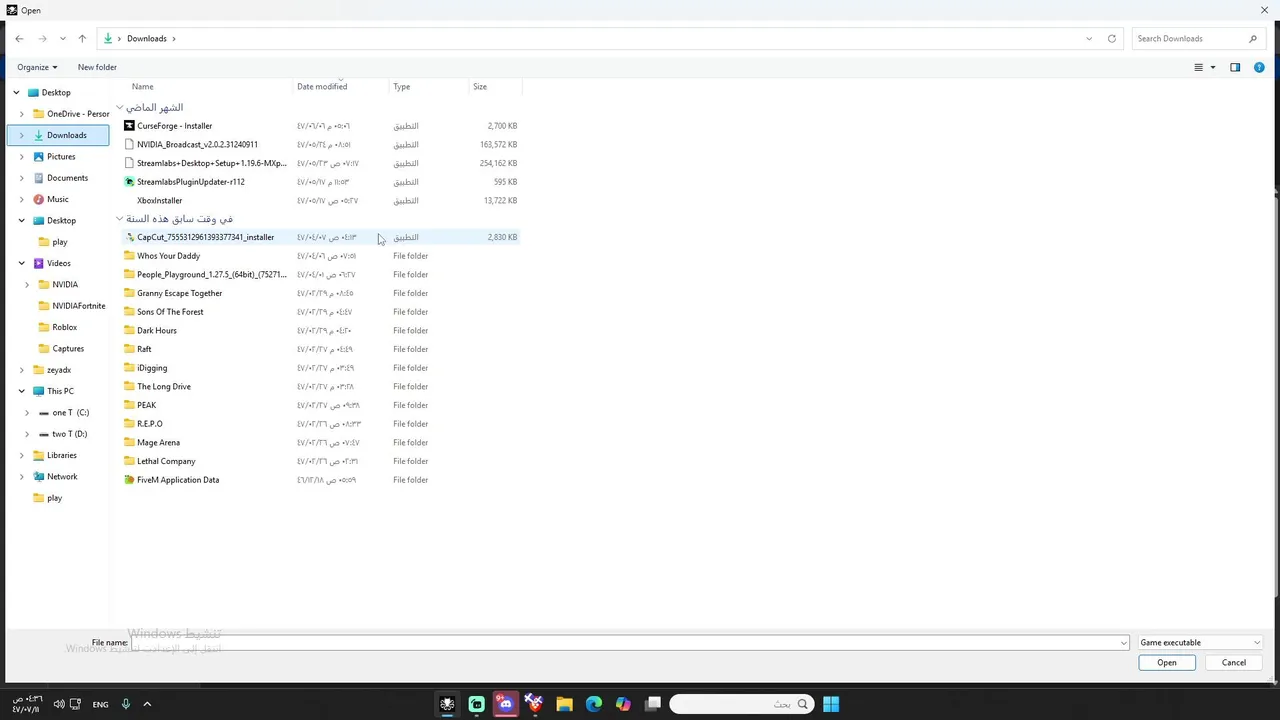The height and width of the screenshot is (720, 1280).
Task: Select the Captures folder in the tree
Action: click(68, 349)
